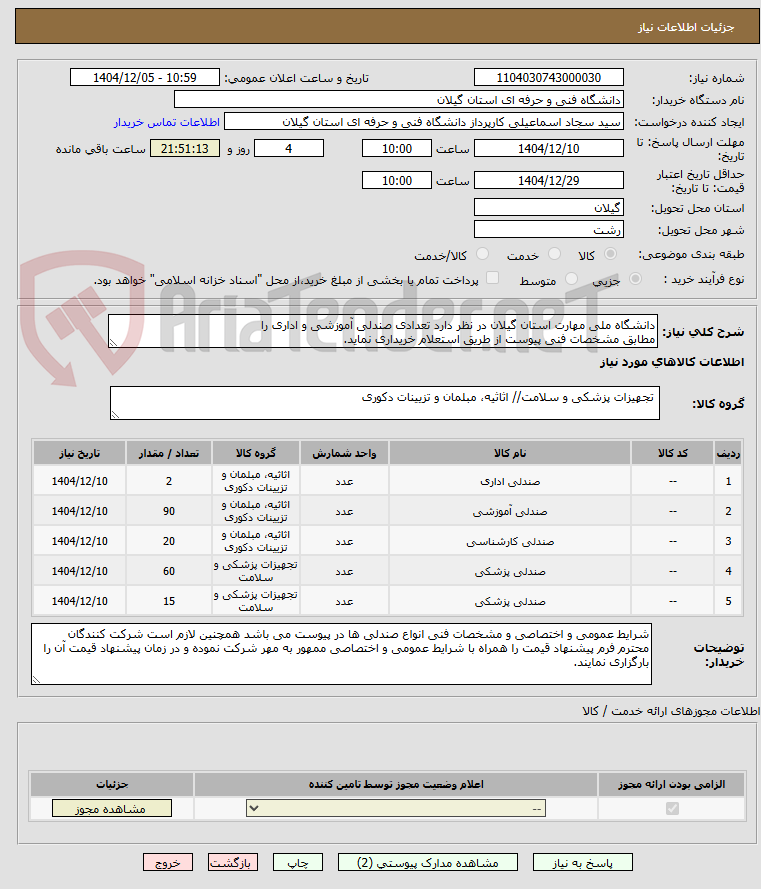761x889 pixels.
Task: Click the remaining time field 21:51:13
Action: click(184, 149)
